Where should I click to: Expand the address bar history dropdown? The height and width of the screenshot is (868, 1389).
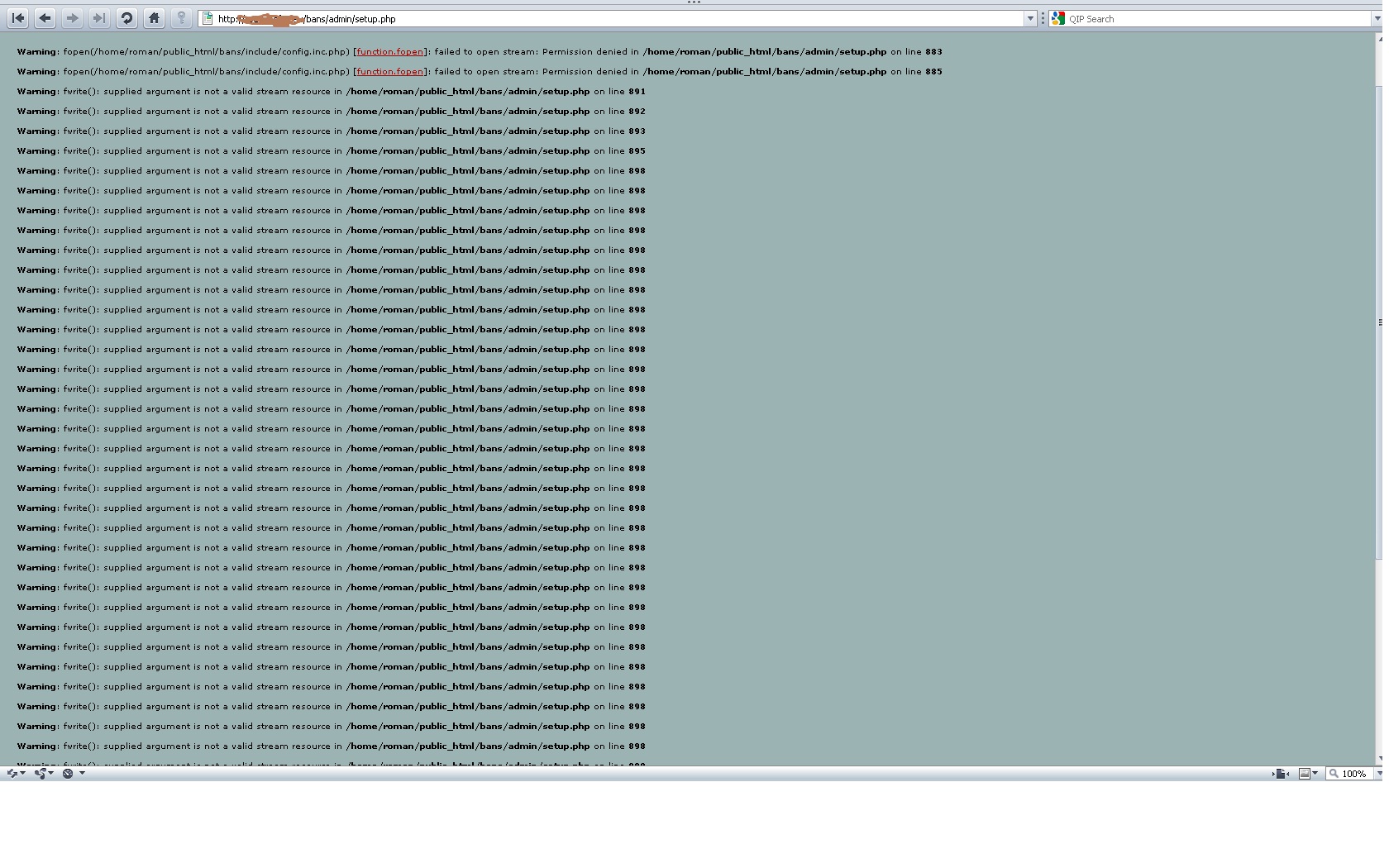(1030, 18)
